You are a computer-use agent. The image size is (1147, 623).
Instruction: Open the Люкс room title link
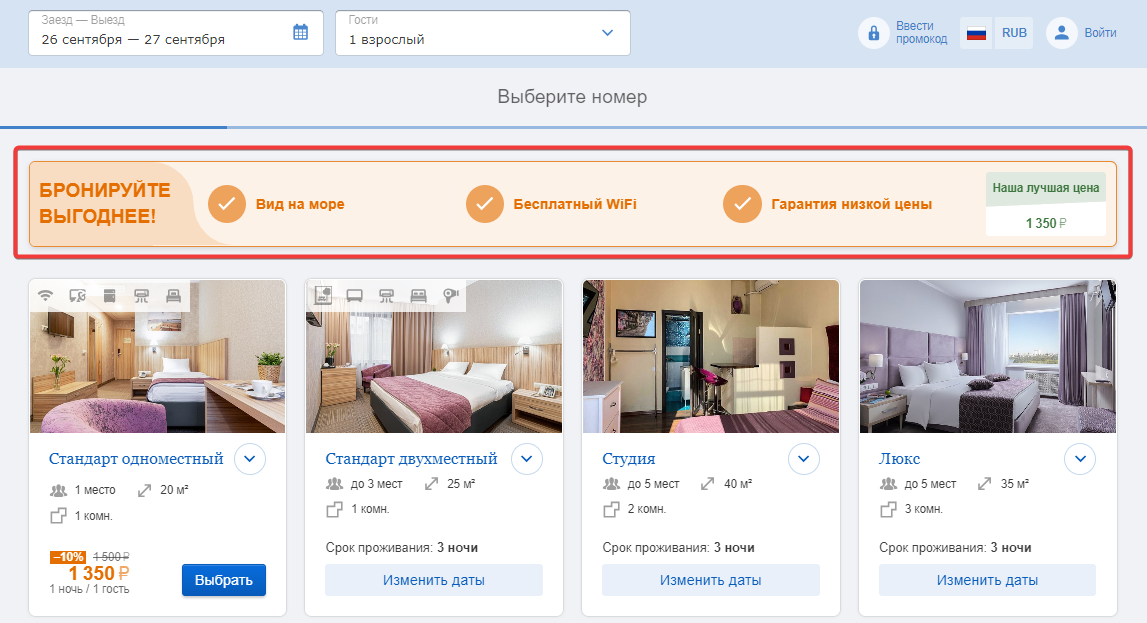click(x=899, y=459)
